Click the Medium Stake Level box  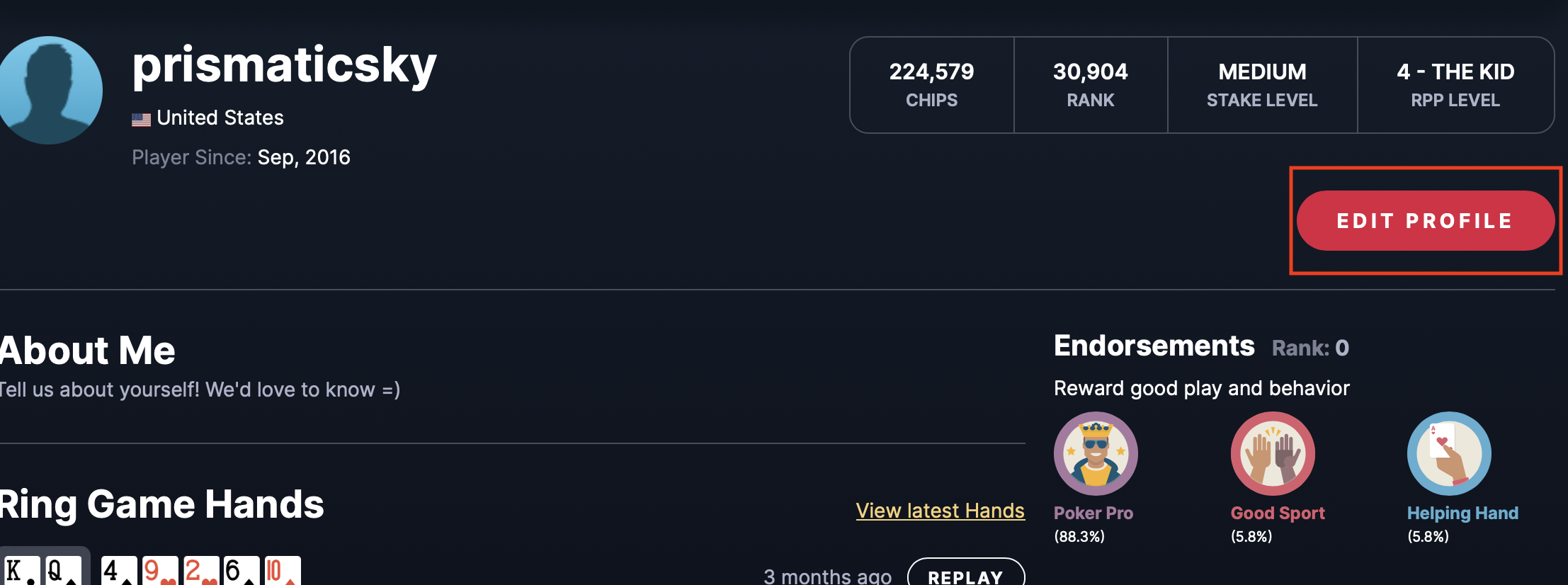pyautogui.click(x=1263, y=85)
